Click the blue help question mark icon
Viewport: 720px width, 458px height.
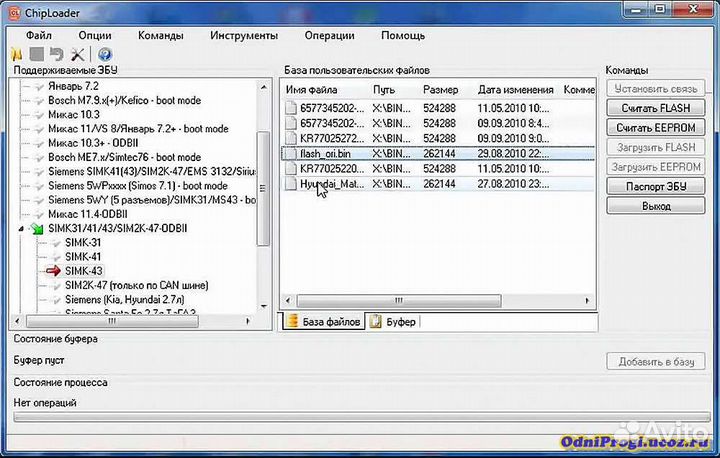[x=104, y=54]
